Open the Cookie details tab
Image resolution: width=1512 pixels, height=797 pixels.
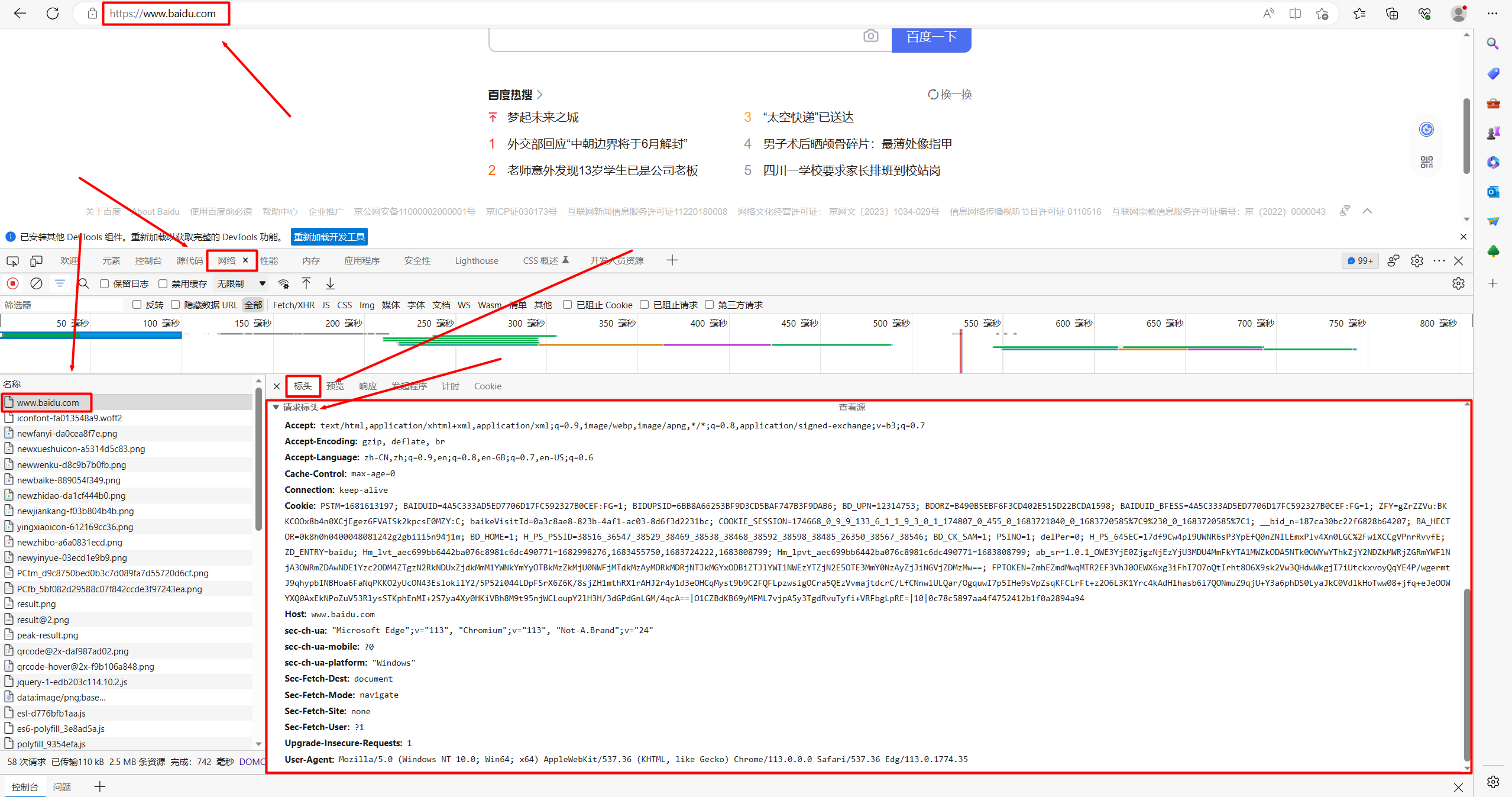[x=488, y=386]
